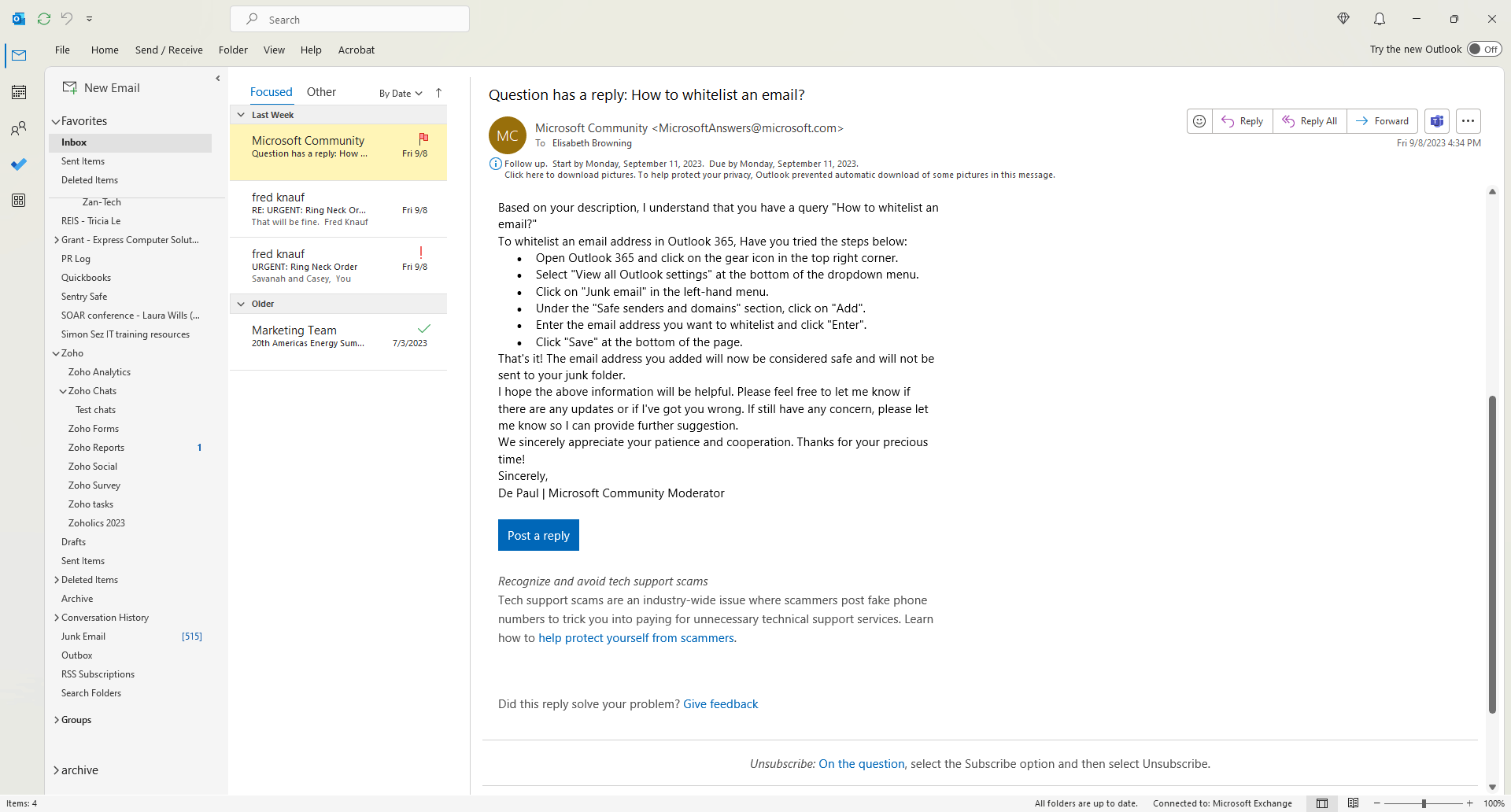Open the By Date sort dropdown

[x=401, y=93]
